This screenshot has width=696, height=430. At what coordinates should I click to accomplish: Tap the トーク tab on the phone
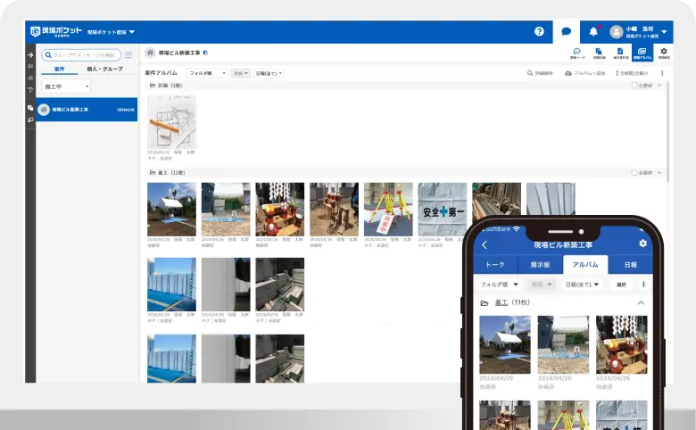[x=495, y=264]
